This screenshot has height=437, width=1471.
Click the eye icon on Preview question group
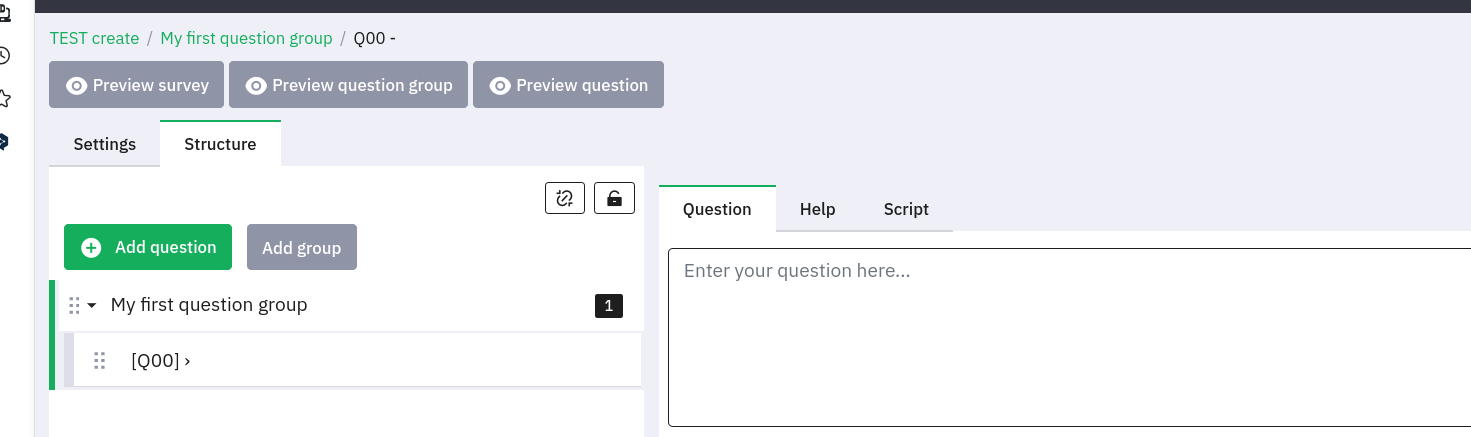(x=256, y=86)
